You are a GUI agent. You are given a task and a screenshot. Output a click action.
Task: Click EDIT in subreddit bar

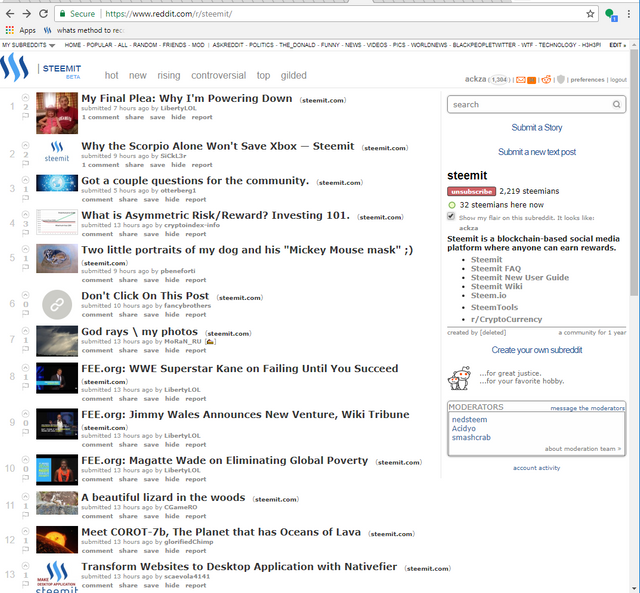tap(617, 45)
